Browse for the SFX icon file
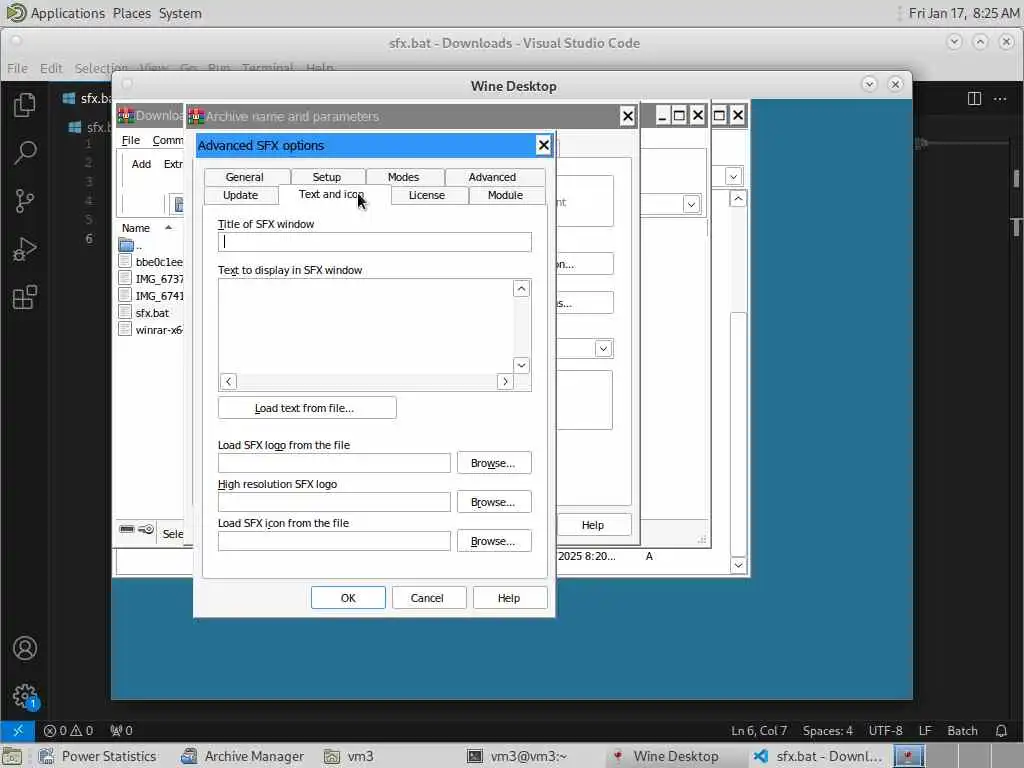The height and width of the screenshot is (768, 1024). click(494, 541)
